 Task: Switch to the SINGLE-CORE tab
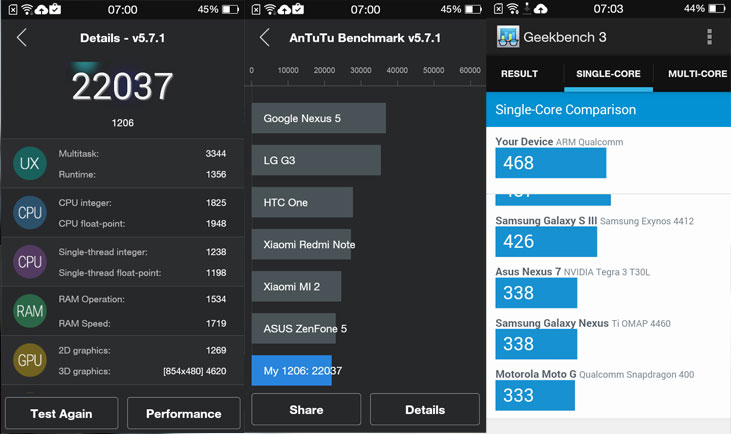(608, 74)
